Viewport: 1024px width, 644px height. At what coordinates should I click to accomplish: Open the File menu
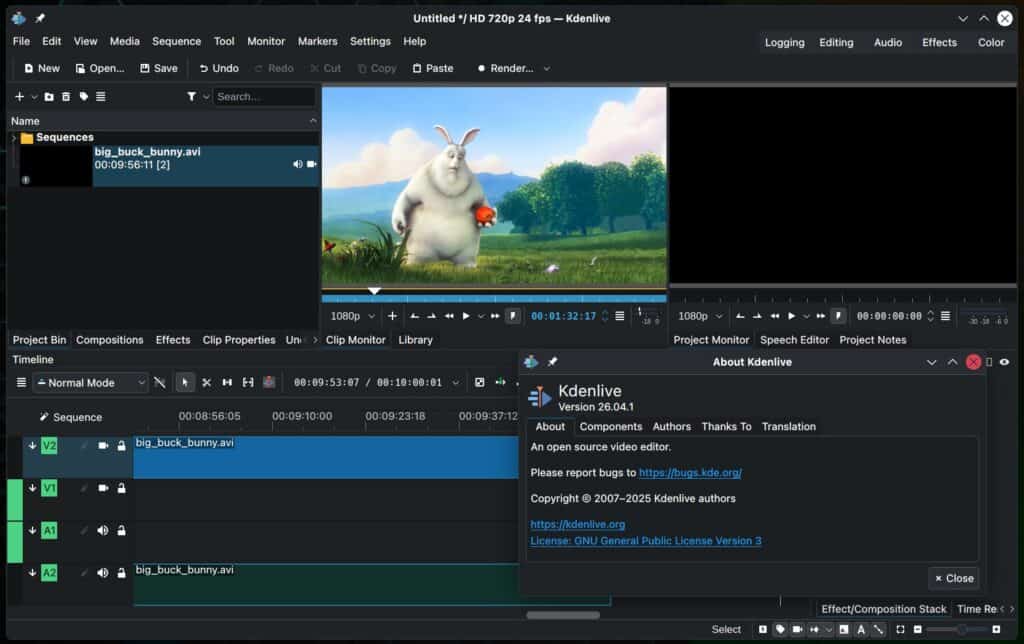click(x=21, y=41)
